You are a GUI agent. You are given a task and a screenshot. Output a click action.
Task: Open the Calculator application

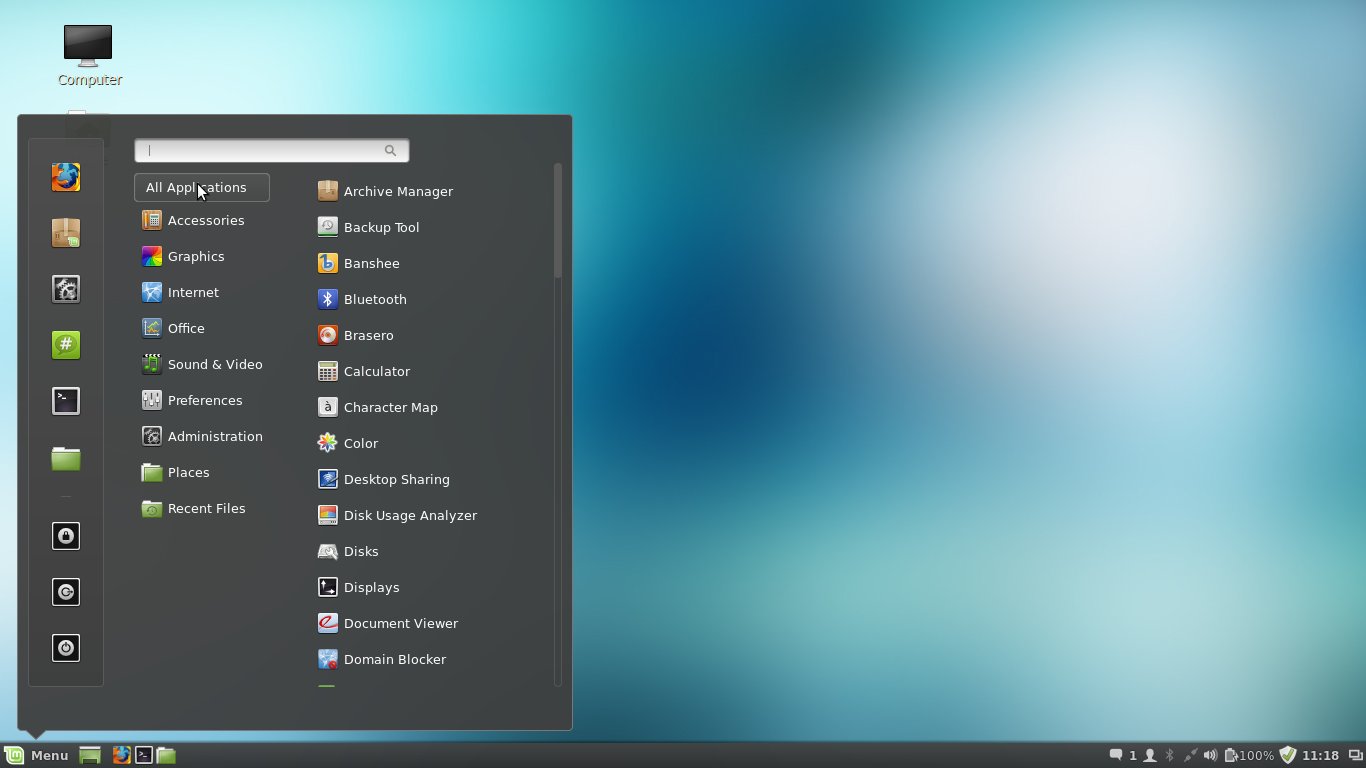[x=376, y=371]
